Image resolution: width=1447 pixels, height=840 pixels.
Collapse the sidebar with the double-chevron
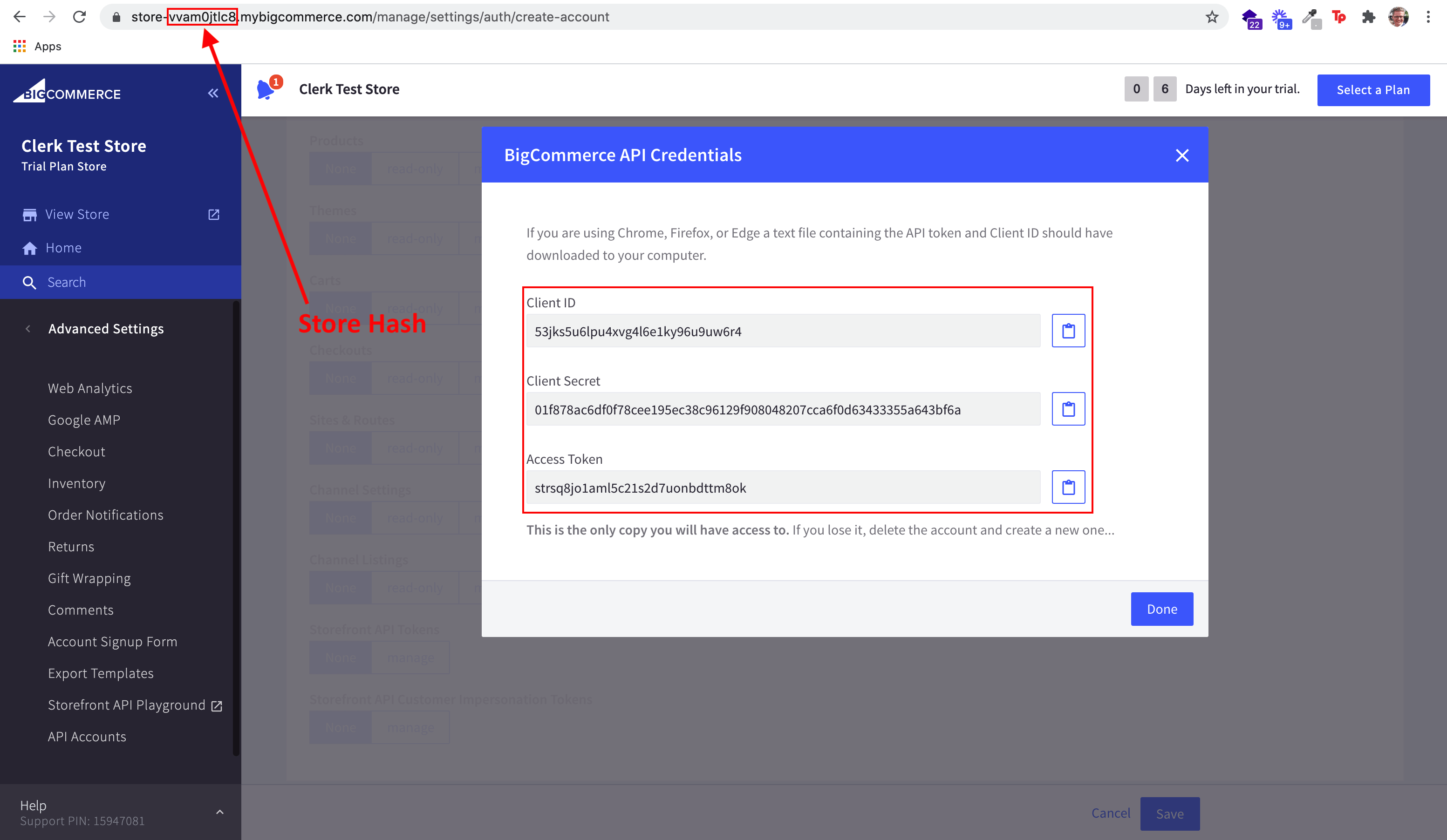[213, 93]
